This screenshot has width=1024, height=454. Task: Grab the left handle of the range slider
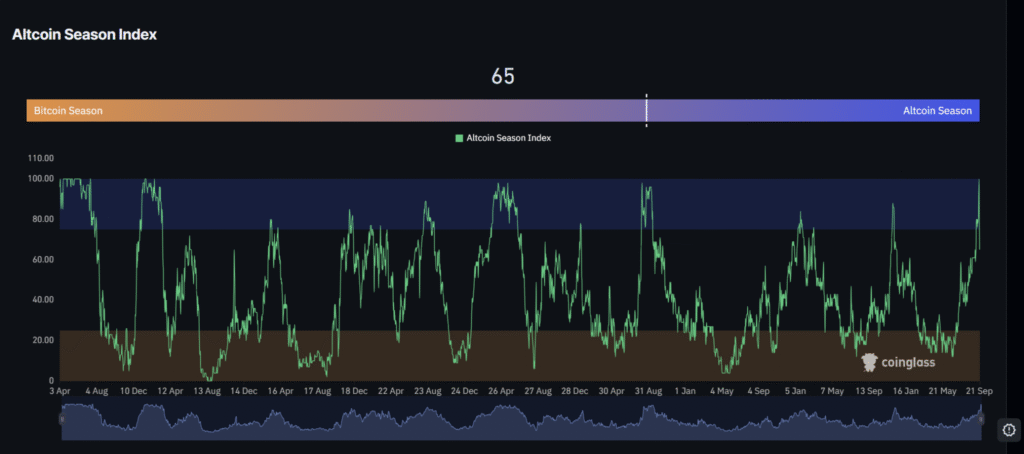tap(61, 421)
